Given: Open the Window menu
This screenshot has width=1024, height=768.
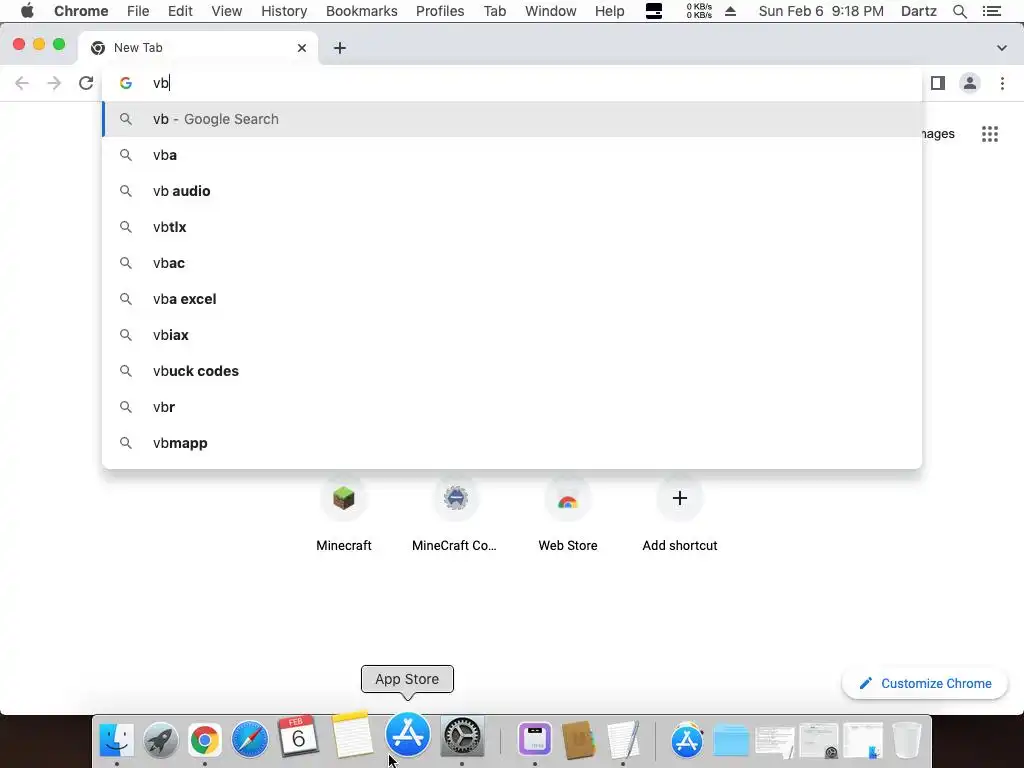Looking at the screenshot, I should click(551, 11).
